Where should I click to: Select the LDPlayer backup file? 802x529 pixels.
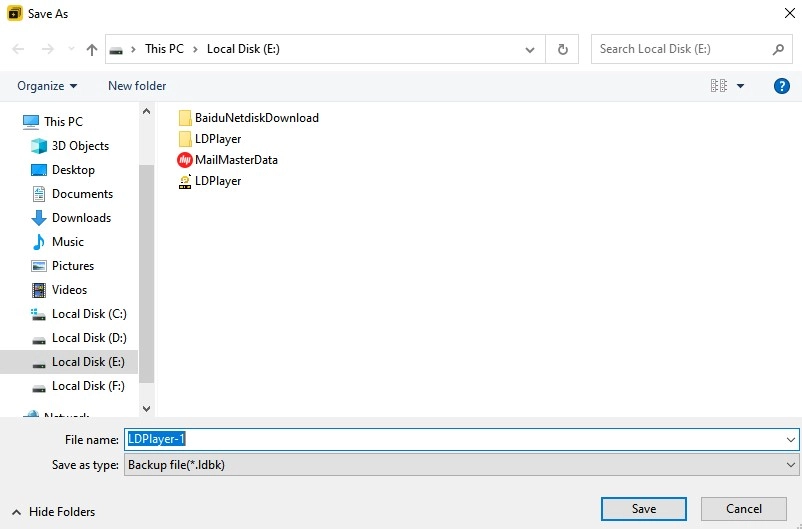coord(210,181)
